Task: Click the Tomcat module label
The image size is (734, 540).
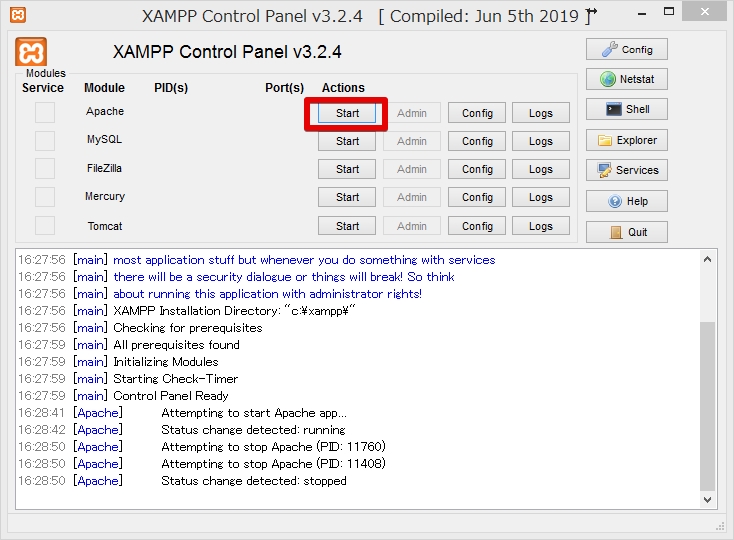Action: pyautogui.click(x=105, y=226)
